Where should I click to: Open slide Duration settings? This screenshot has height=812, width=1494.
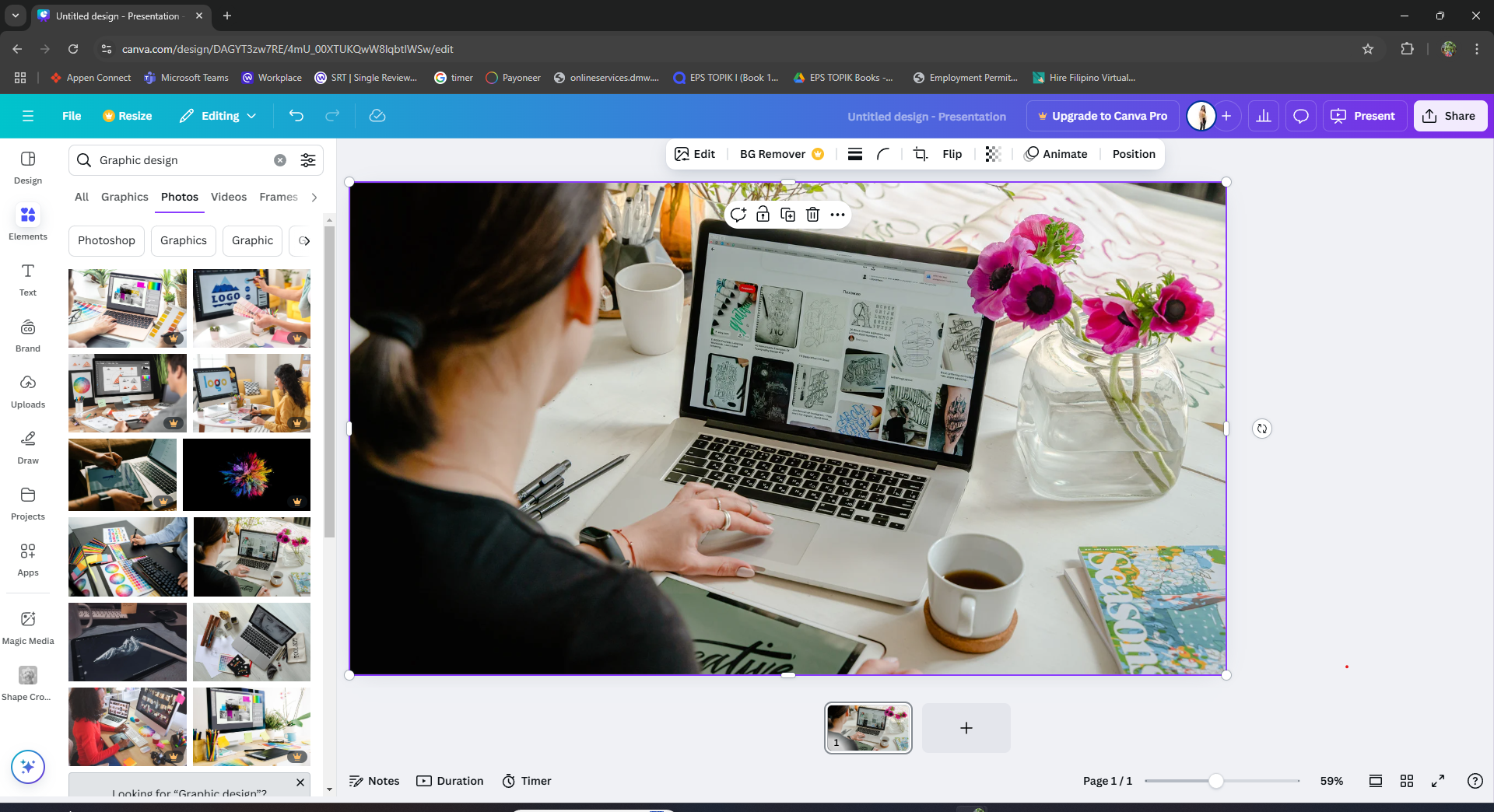click(x=450, y=781)
